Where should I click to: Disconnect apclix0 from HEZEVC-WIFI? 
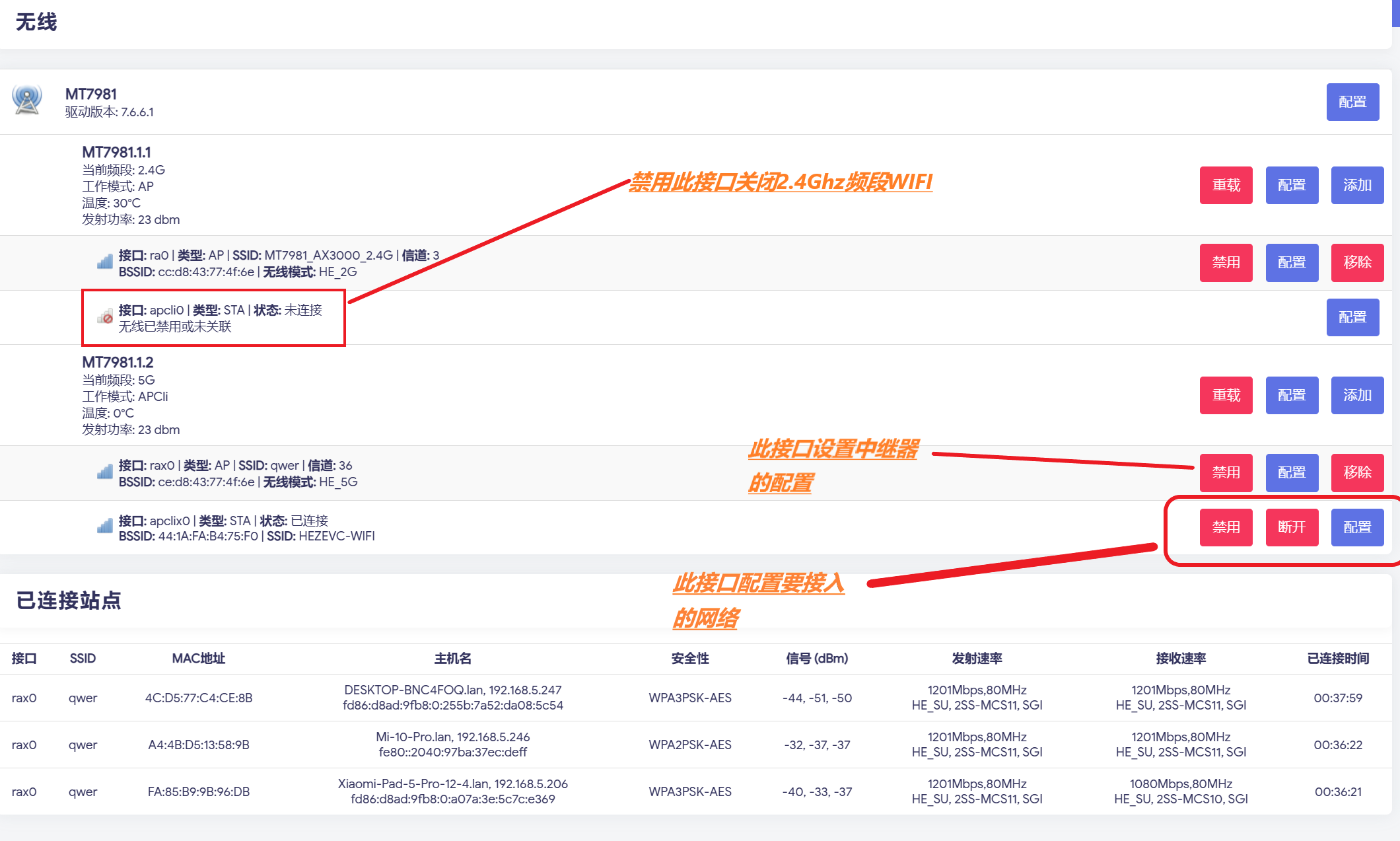1292,527
